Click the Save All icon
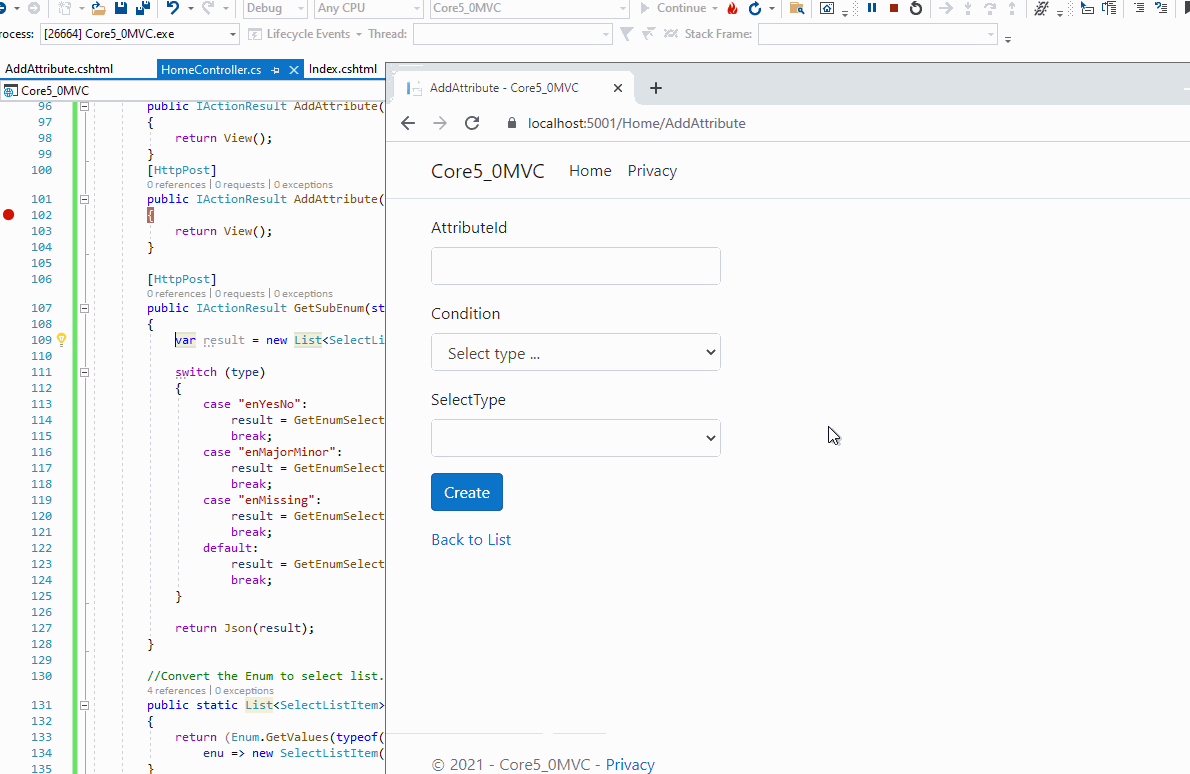The height and width of the screenshot is (774, 1190). tap(143, 8)
